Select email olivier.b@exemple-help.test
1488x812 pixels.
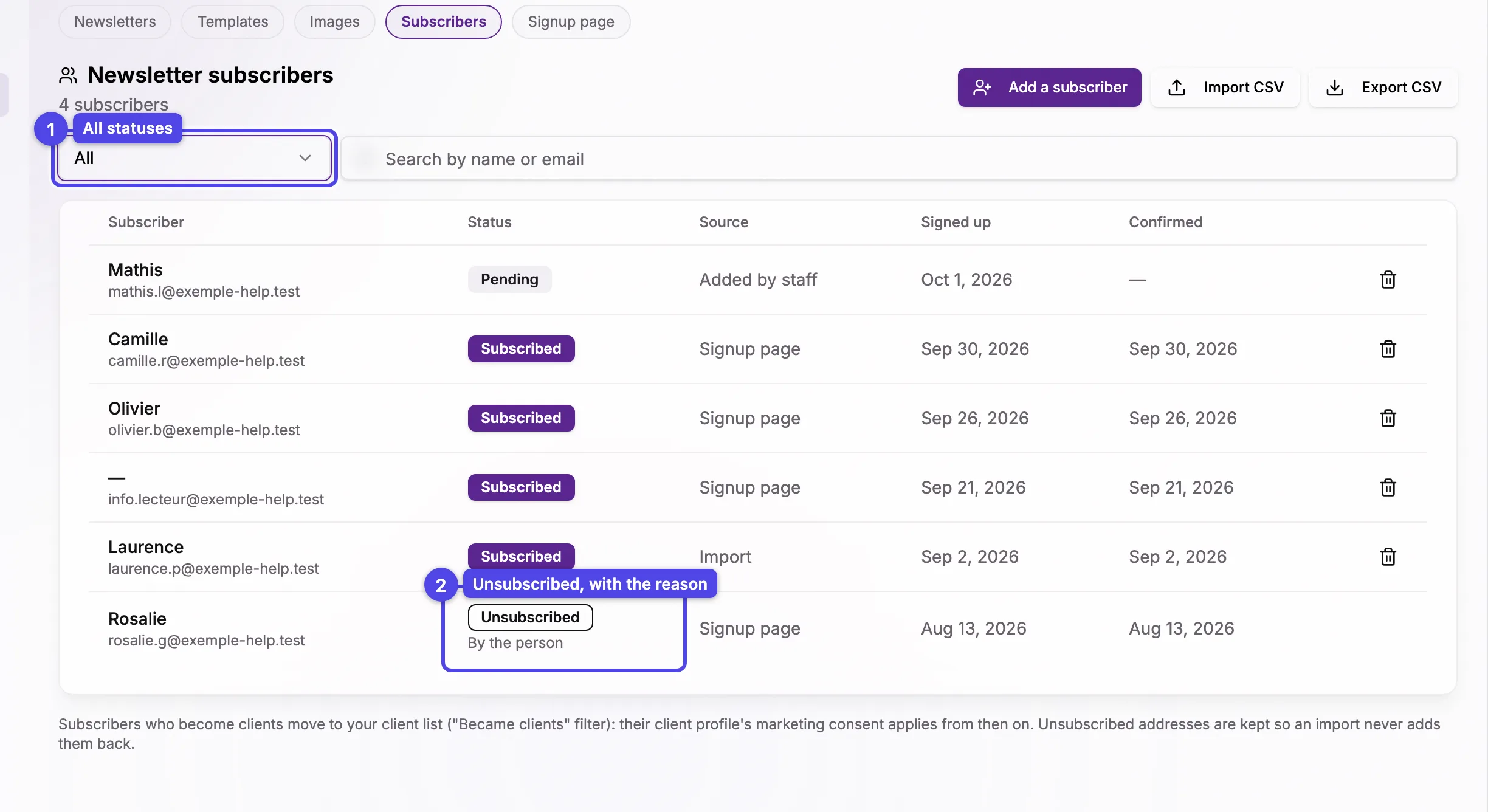[x=204, y=430]
